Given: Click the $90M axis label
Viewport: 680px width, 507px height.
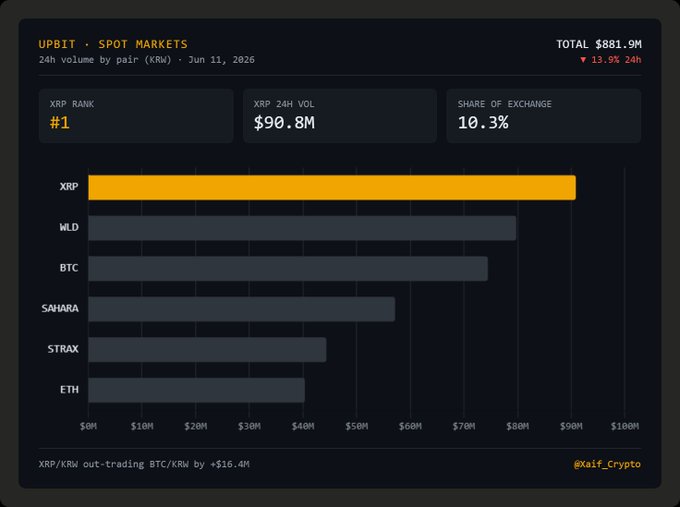Looking at the screenshot, I should click(x=571, y=426).
